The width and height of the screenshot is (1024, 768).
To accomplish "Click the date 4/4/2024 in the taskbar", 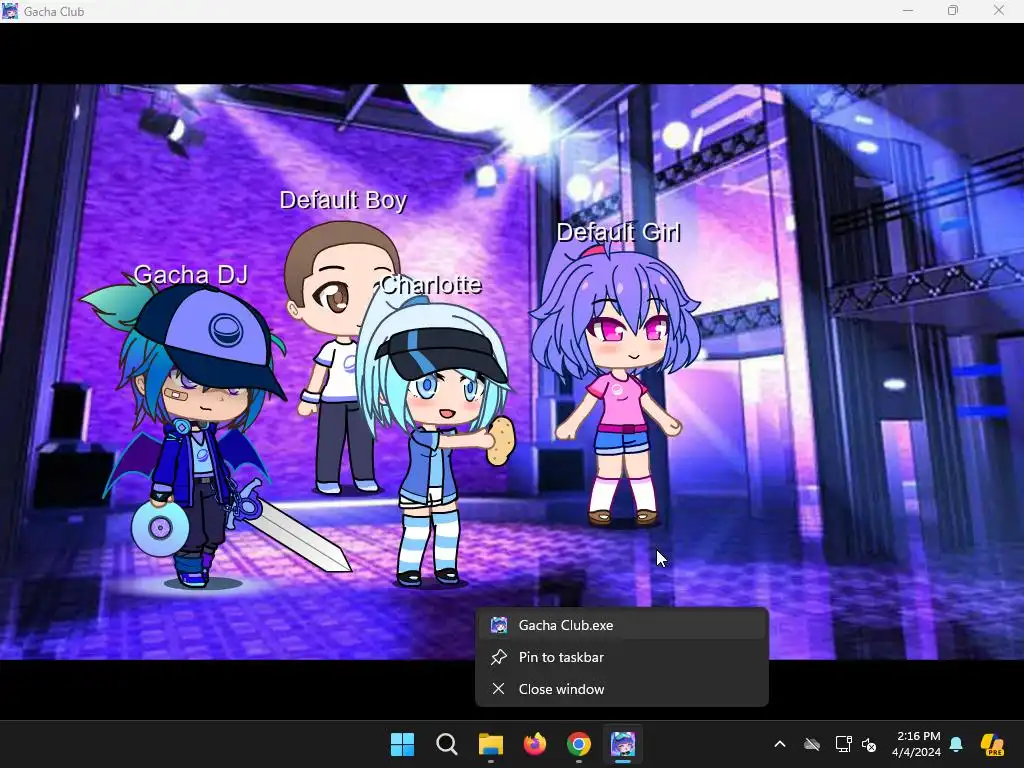I will (916, 752).
